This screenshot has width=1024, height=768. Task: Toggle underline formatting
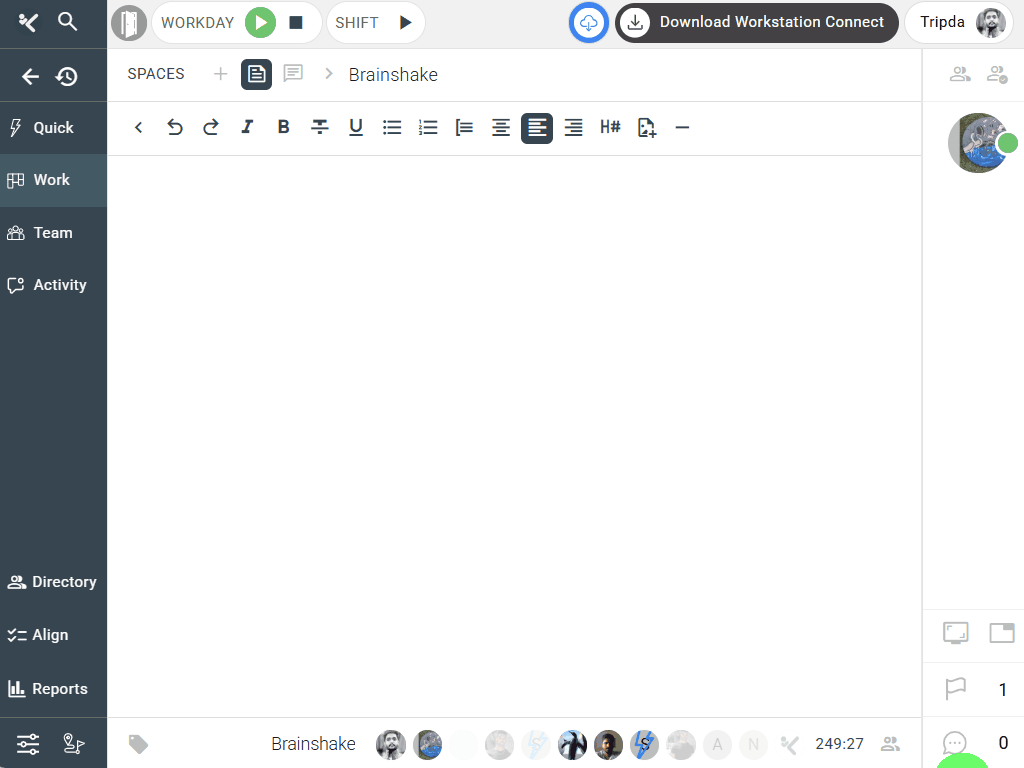pos(355,127)
